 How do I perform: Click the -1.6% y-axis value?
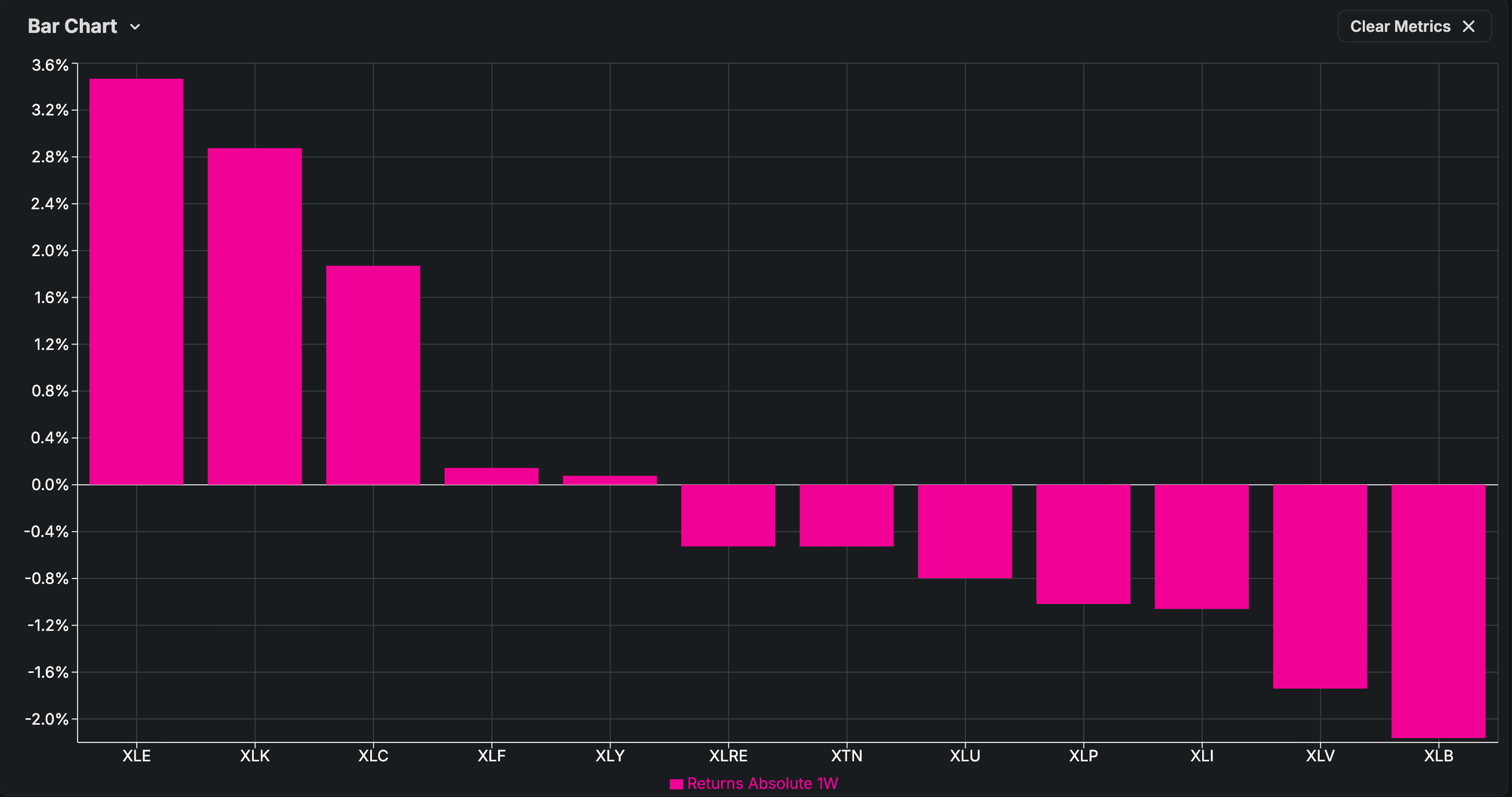click(x=48, y=672)
